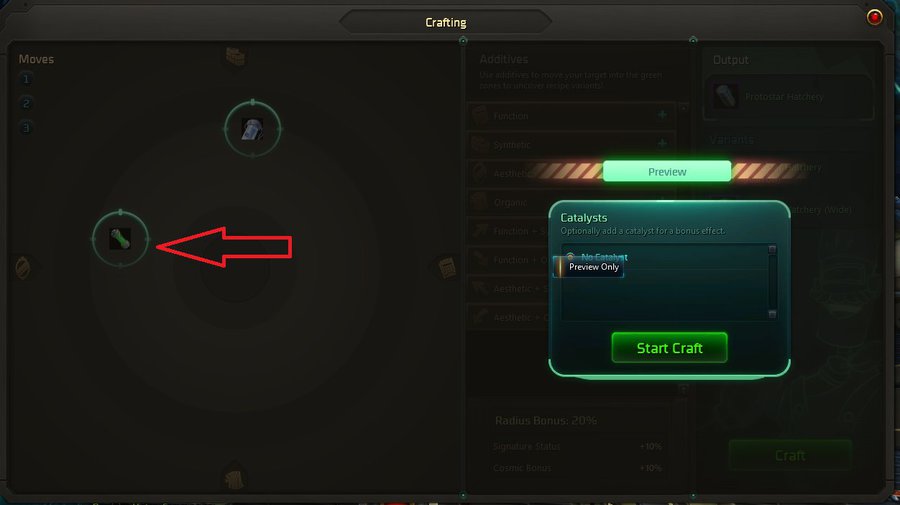This screenshot has height=505, width=900.
Task: Close the Crafting window with red button
Action: [x=874, y=17]
